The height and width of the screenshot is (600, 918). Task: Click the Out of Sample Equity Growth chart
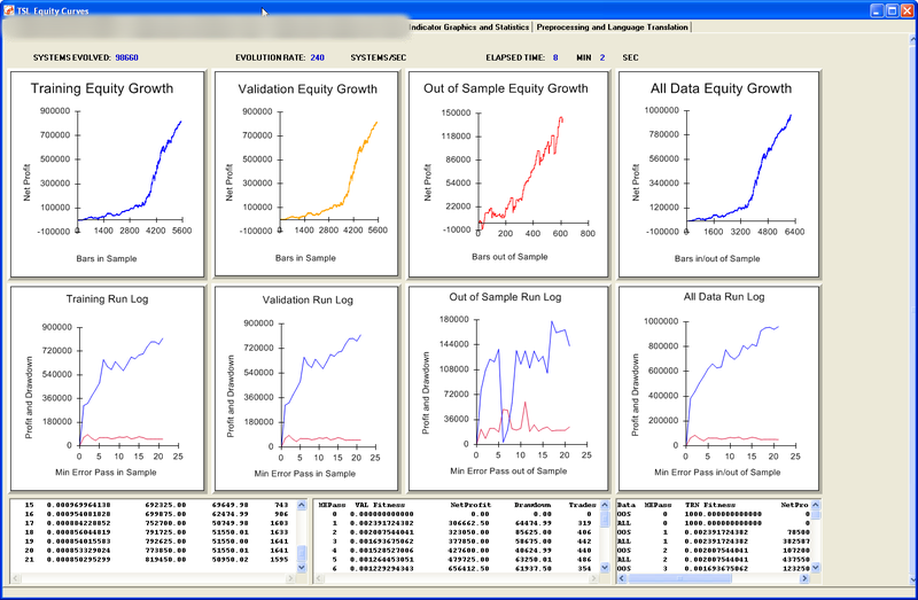point(508,173)
